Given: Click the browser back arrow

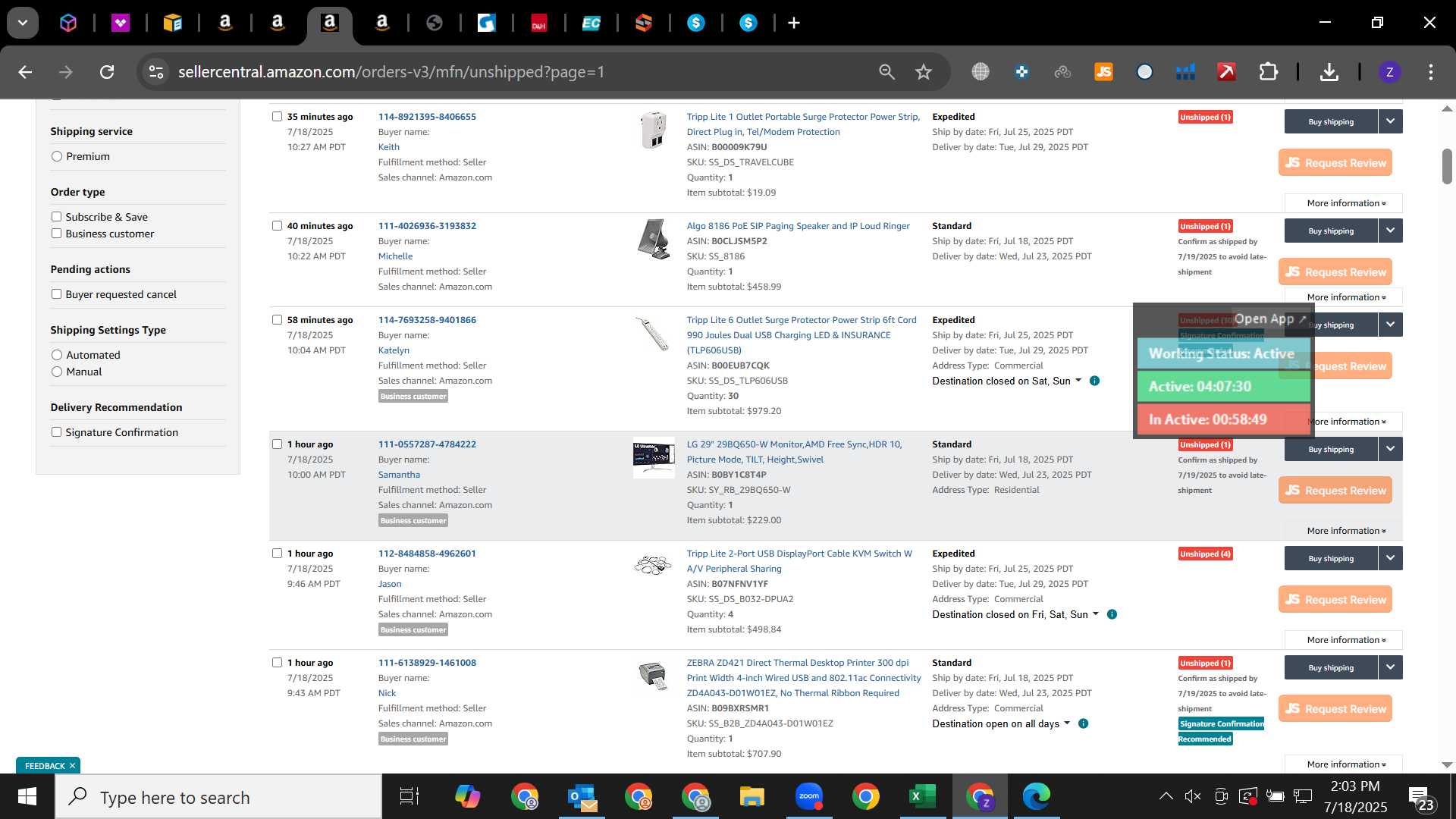Looking at the screenshot, I should pos(25,72).
